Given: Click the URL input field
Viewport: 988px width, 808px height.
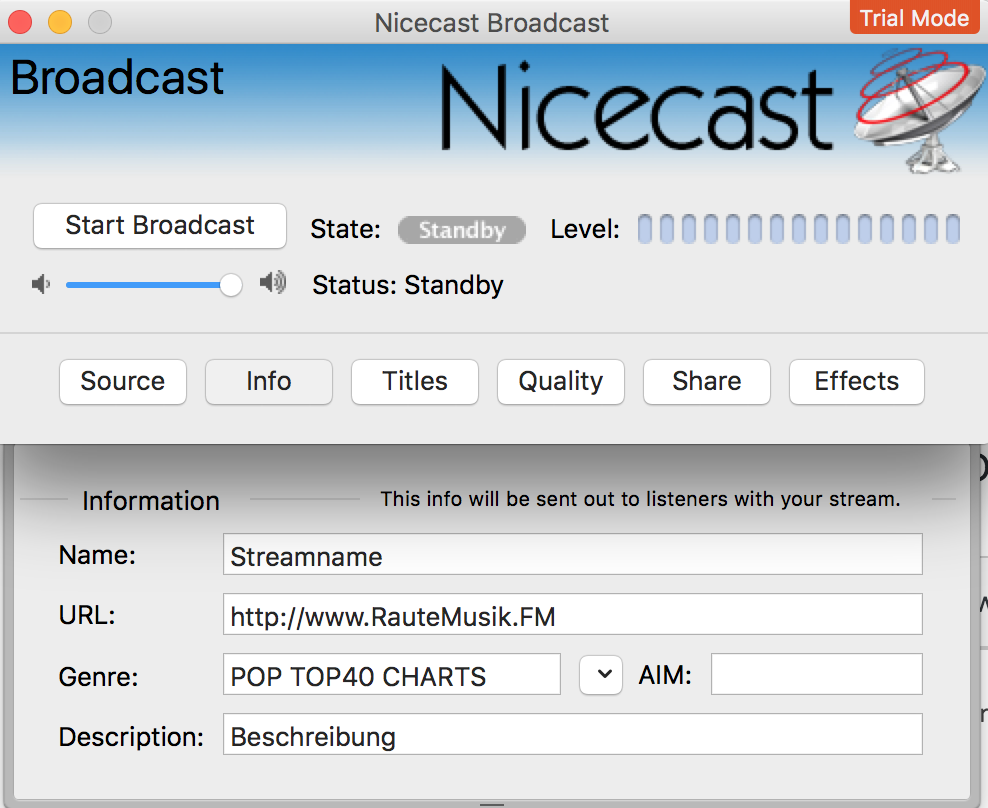Looking at the screenshot, I should pyautogui.click(x=572, y=614).
